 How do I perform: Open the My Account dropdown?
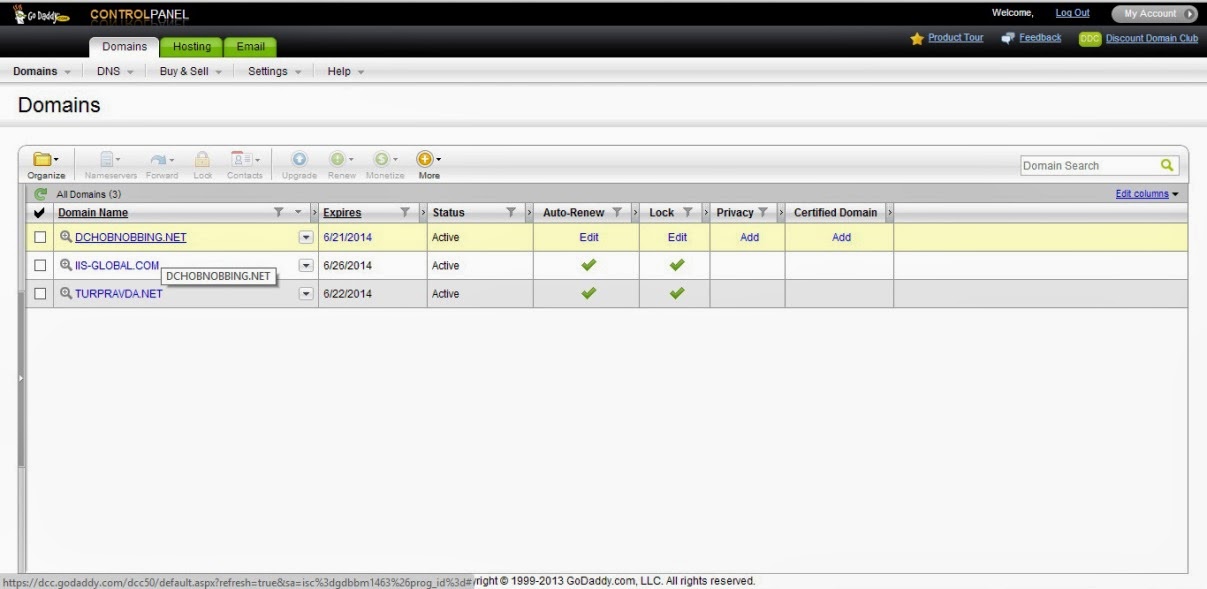point(1154,14)
